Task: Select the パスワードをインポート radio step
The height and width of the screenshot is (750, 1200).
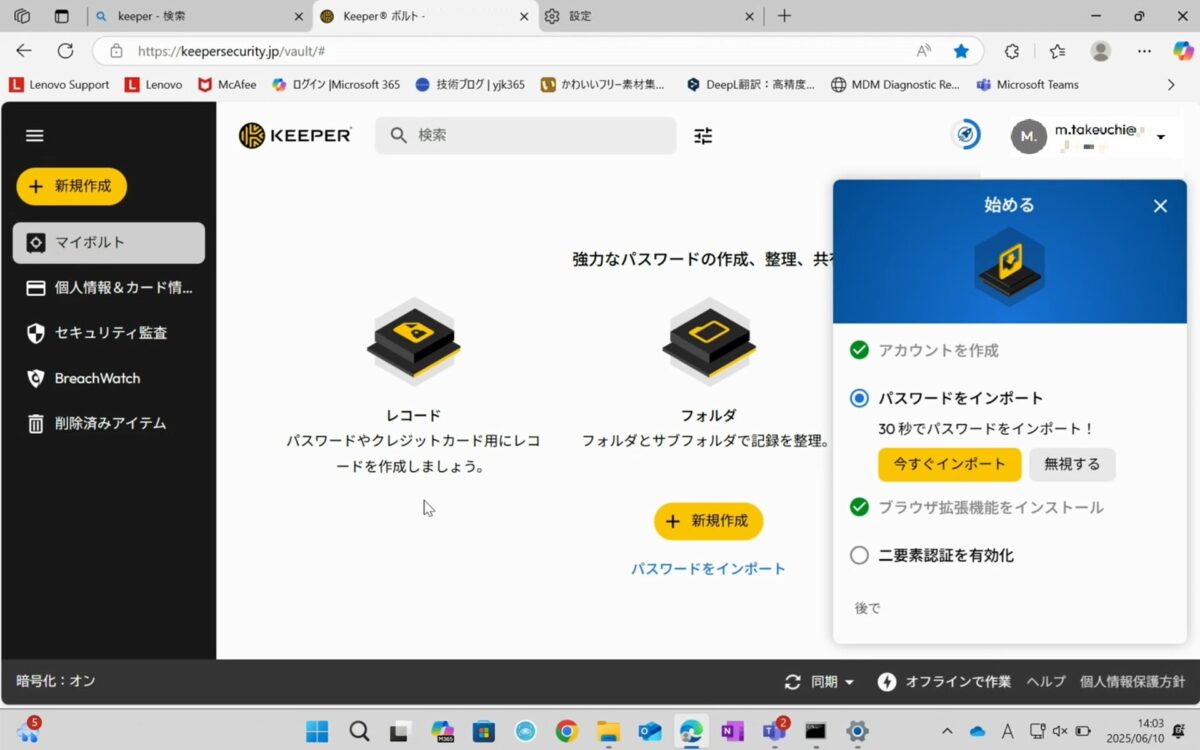Action: coord(859,397)
